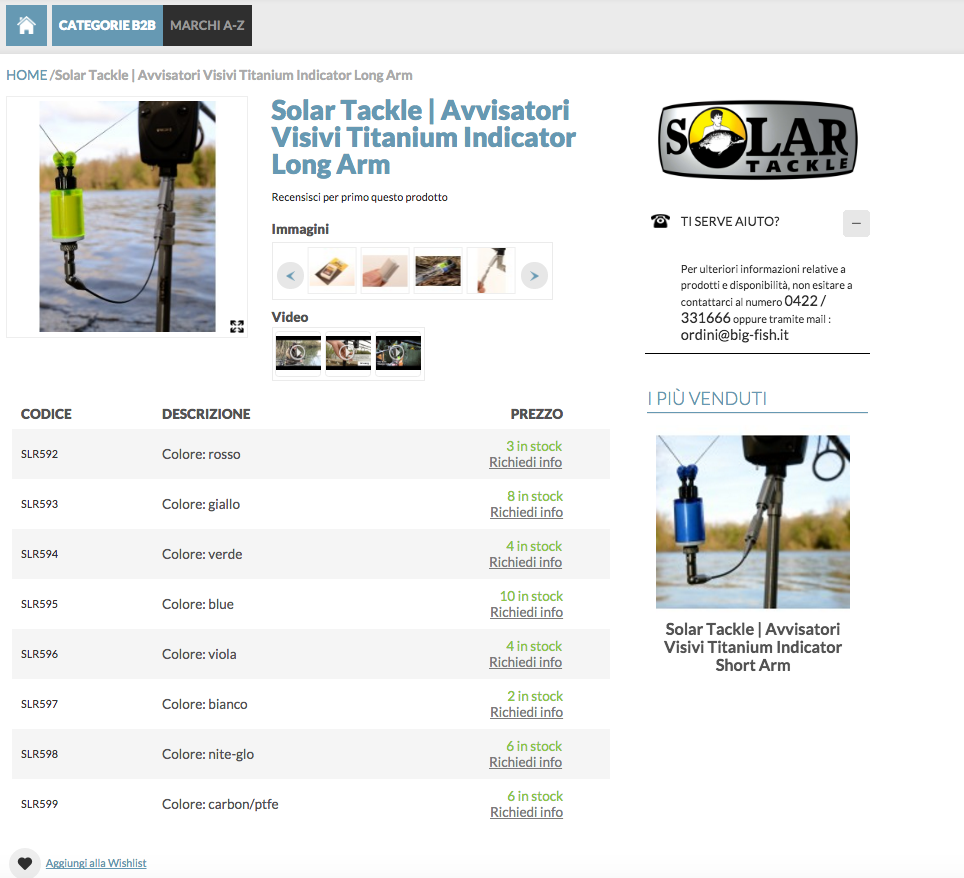The width and height of the screenshot is (964, 878).
Task: Select the third image thumbnail on ground
Action: 438,271
